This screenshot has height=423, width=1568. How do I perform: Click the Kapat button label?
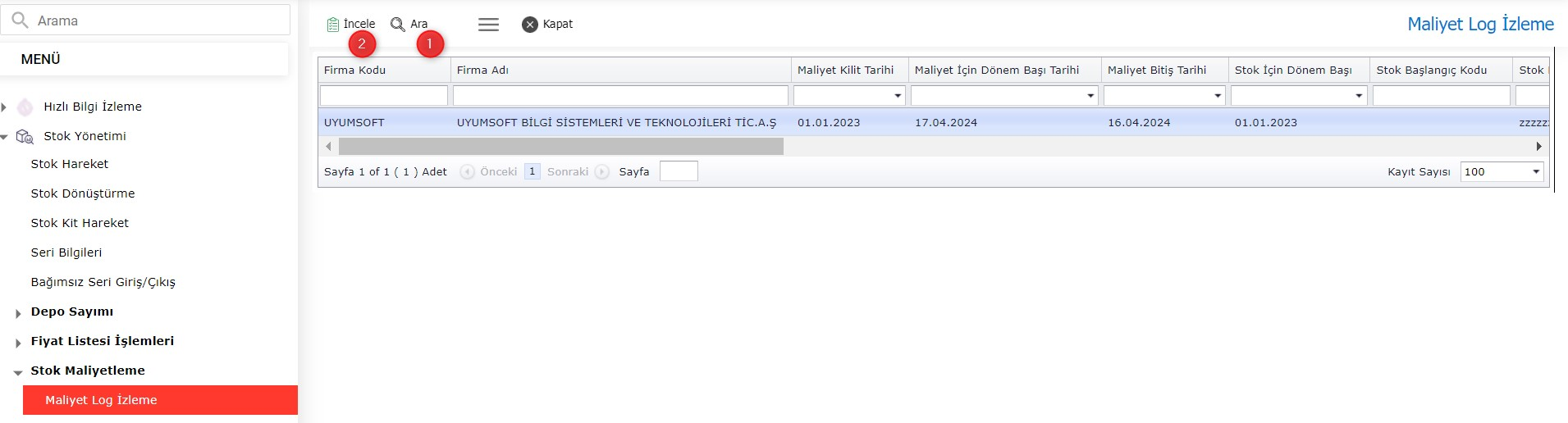(x=558, y=24)
